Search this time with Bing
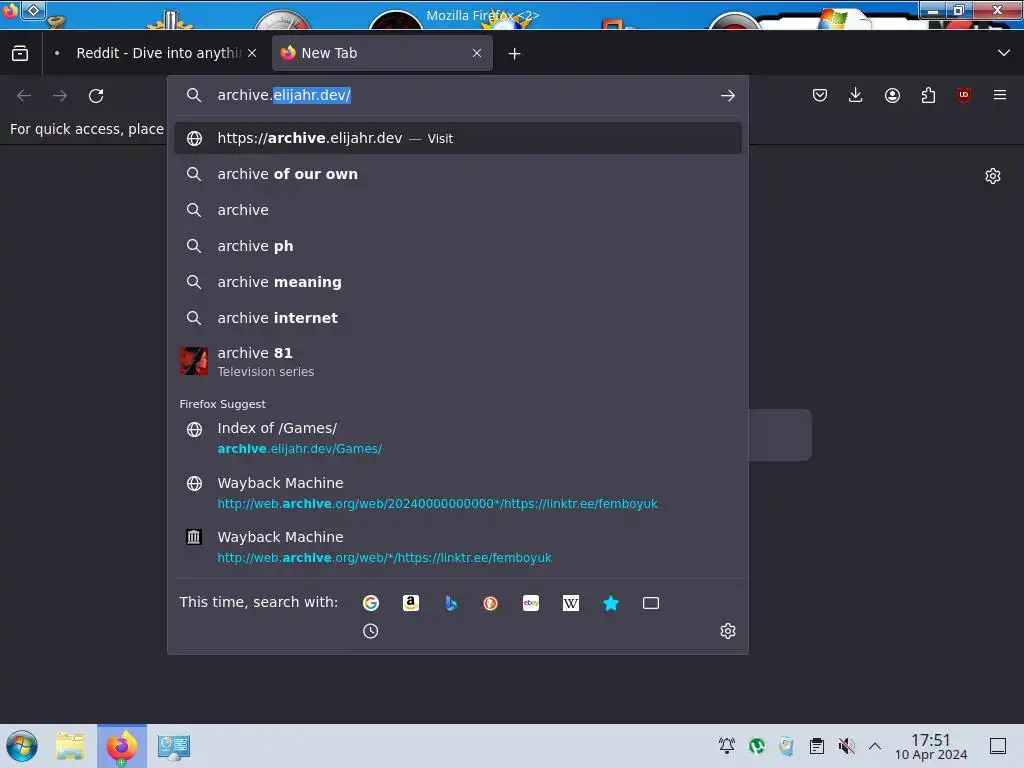 (451, 603)
